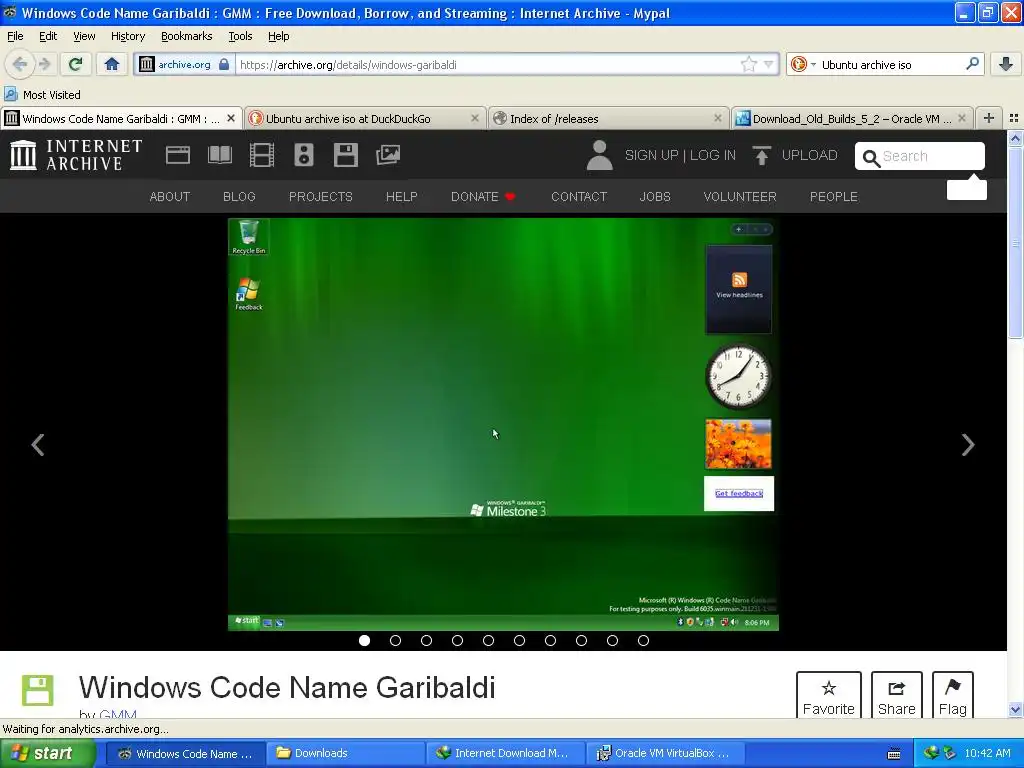Screen dimensions: 1024x768
Task: Open the Texts book icon
Action: (x=219, y=155)
